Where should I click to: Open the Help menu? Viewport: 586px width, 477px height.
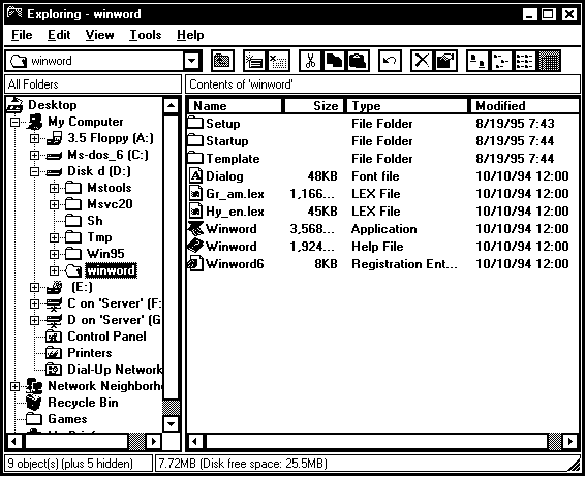(191, 35)
